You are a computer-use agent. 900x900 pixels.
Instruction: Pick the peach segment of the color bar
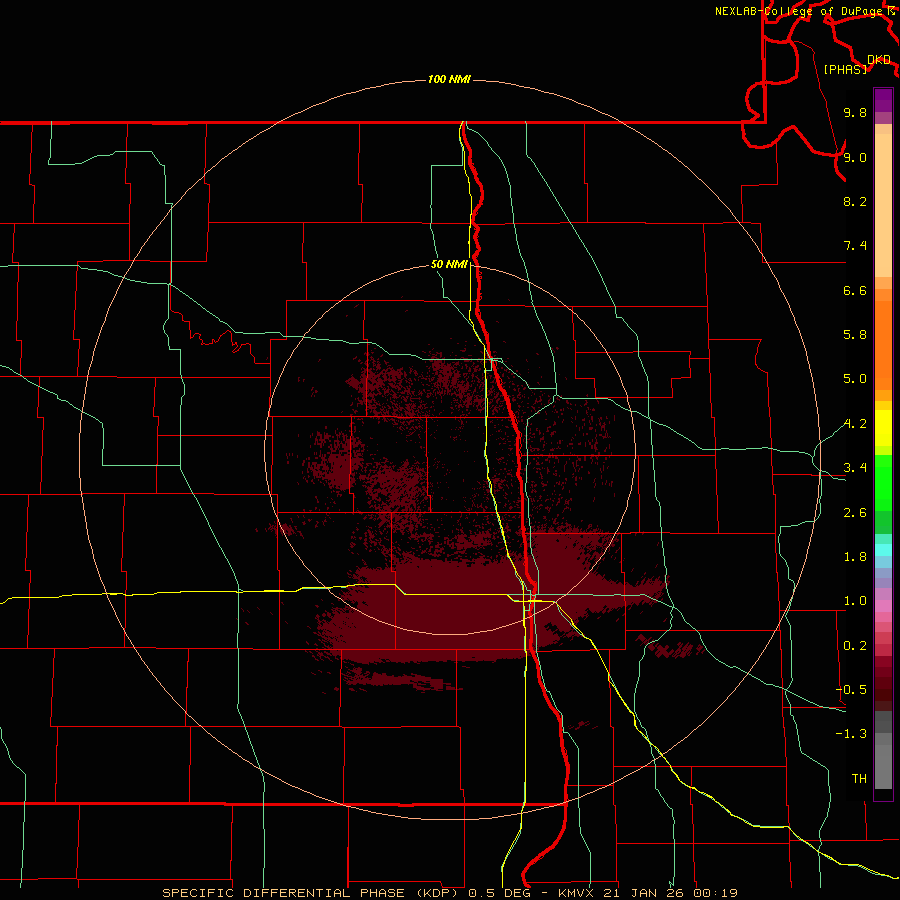pyautogui.click(x=883, y=205)
